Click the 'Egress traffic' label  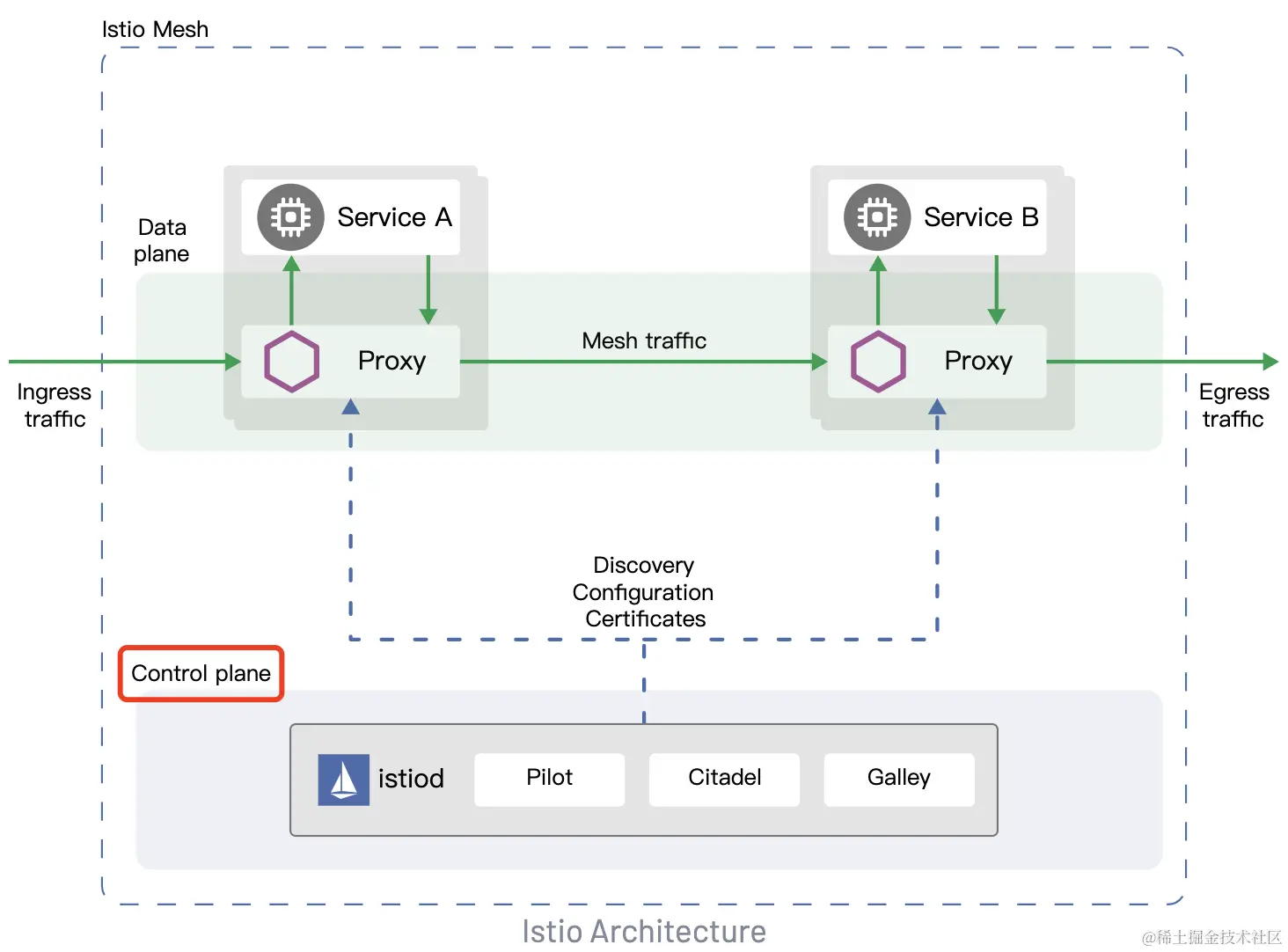pos(1233,405)
